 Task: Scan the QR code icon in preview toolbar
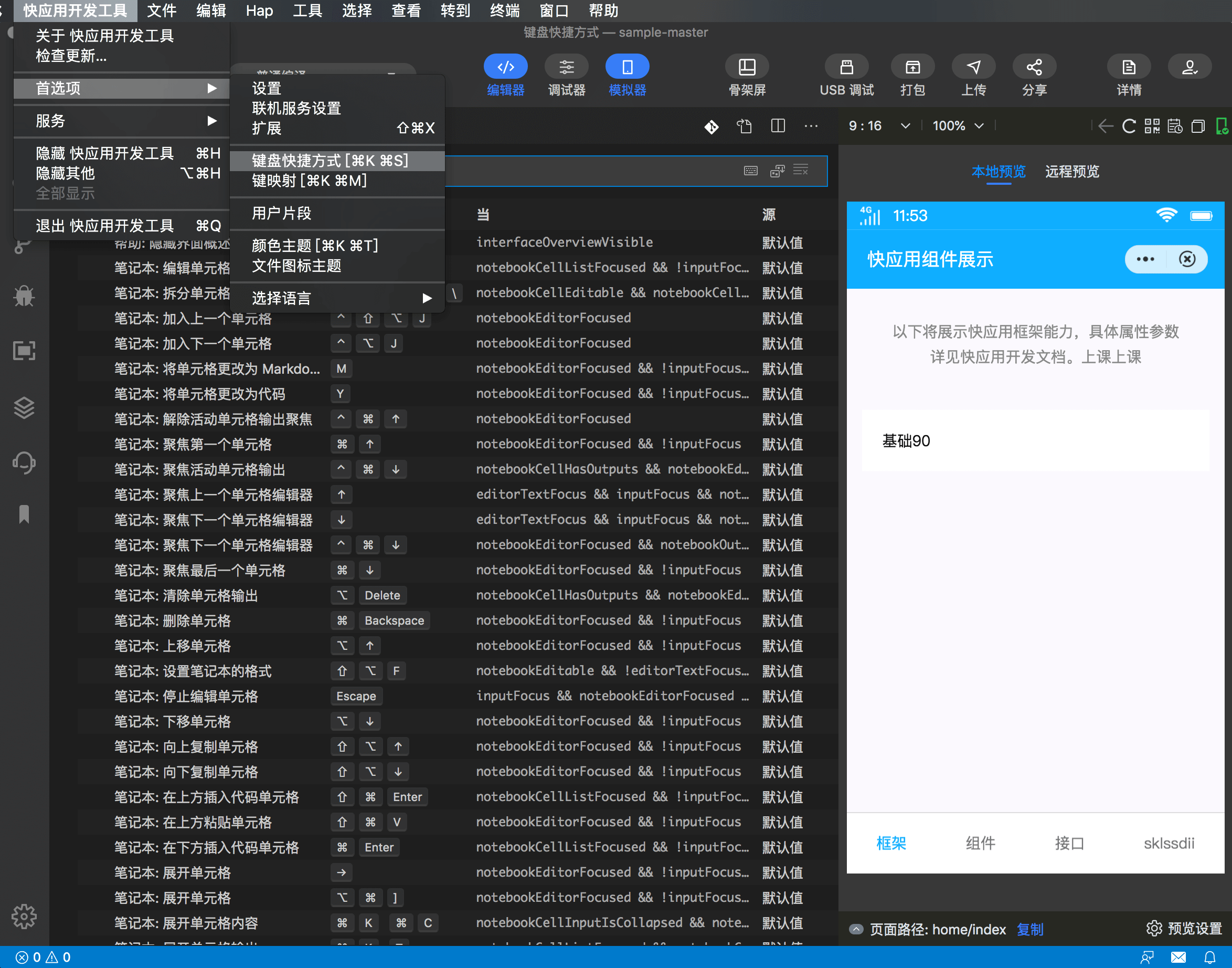pyautogui.click(x=1152, y=126)
